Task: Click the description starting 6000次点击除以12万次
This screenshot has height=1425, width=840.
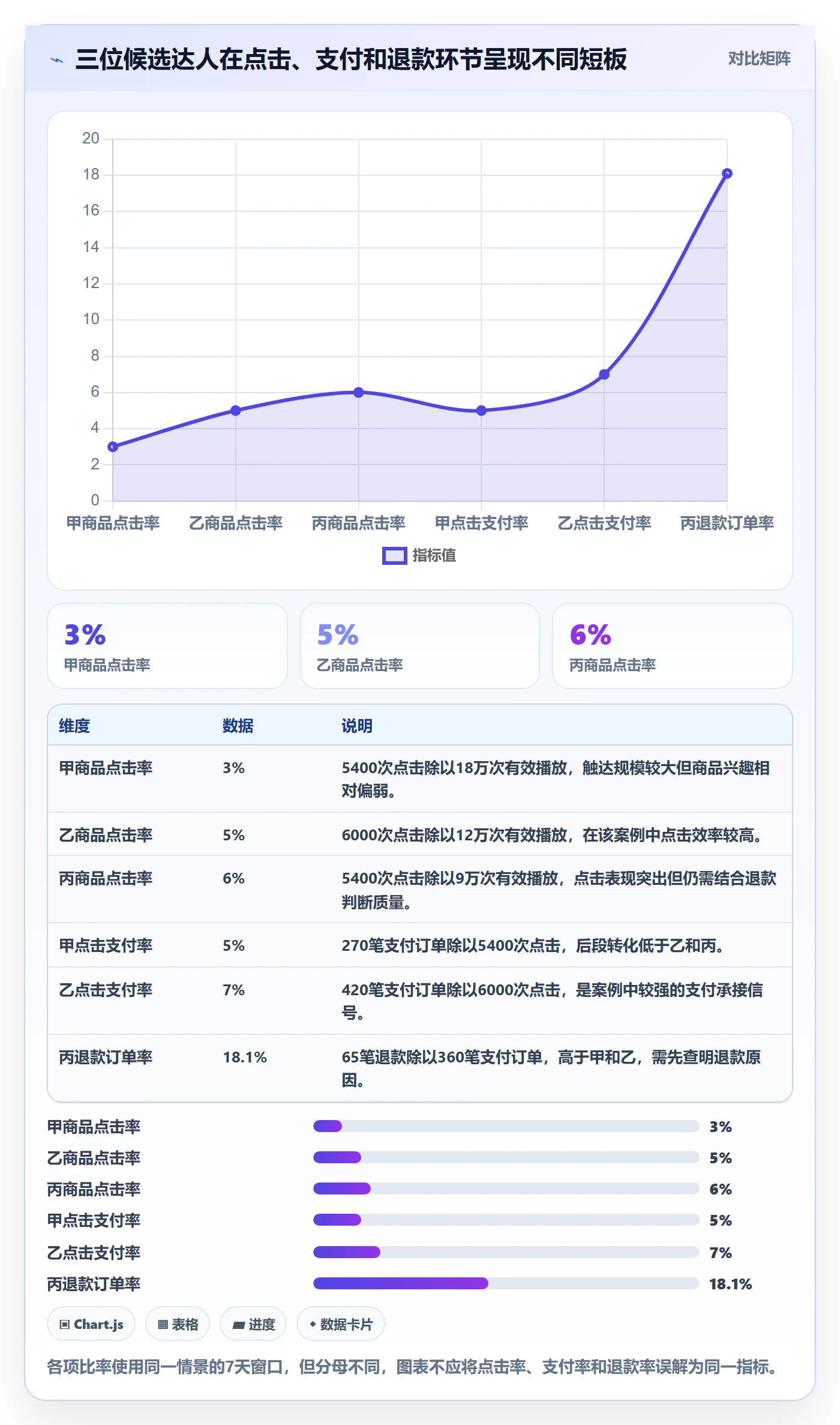Action: pos(552,836)
